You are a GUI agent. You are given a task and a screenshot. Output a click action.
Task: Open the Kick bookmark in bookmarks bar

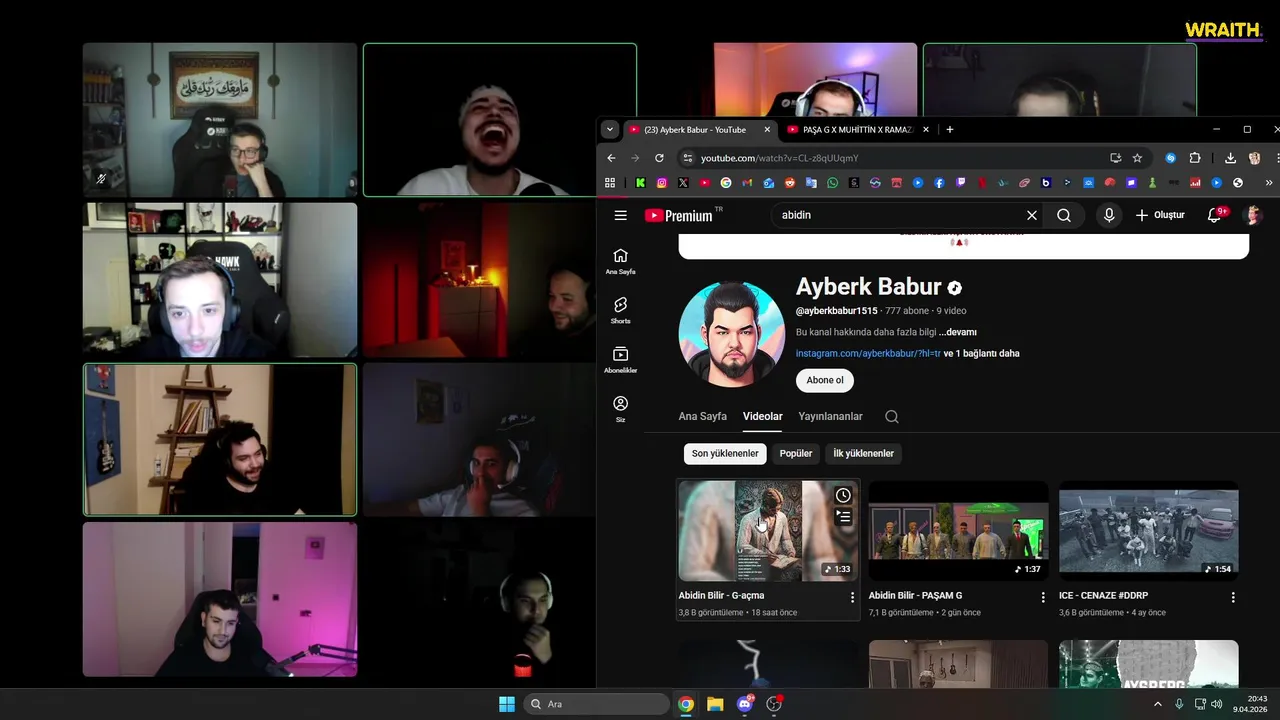pyautogui.click(x=640, y=183)
